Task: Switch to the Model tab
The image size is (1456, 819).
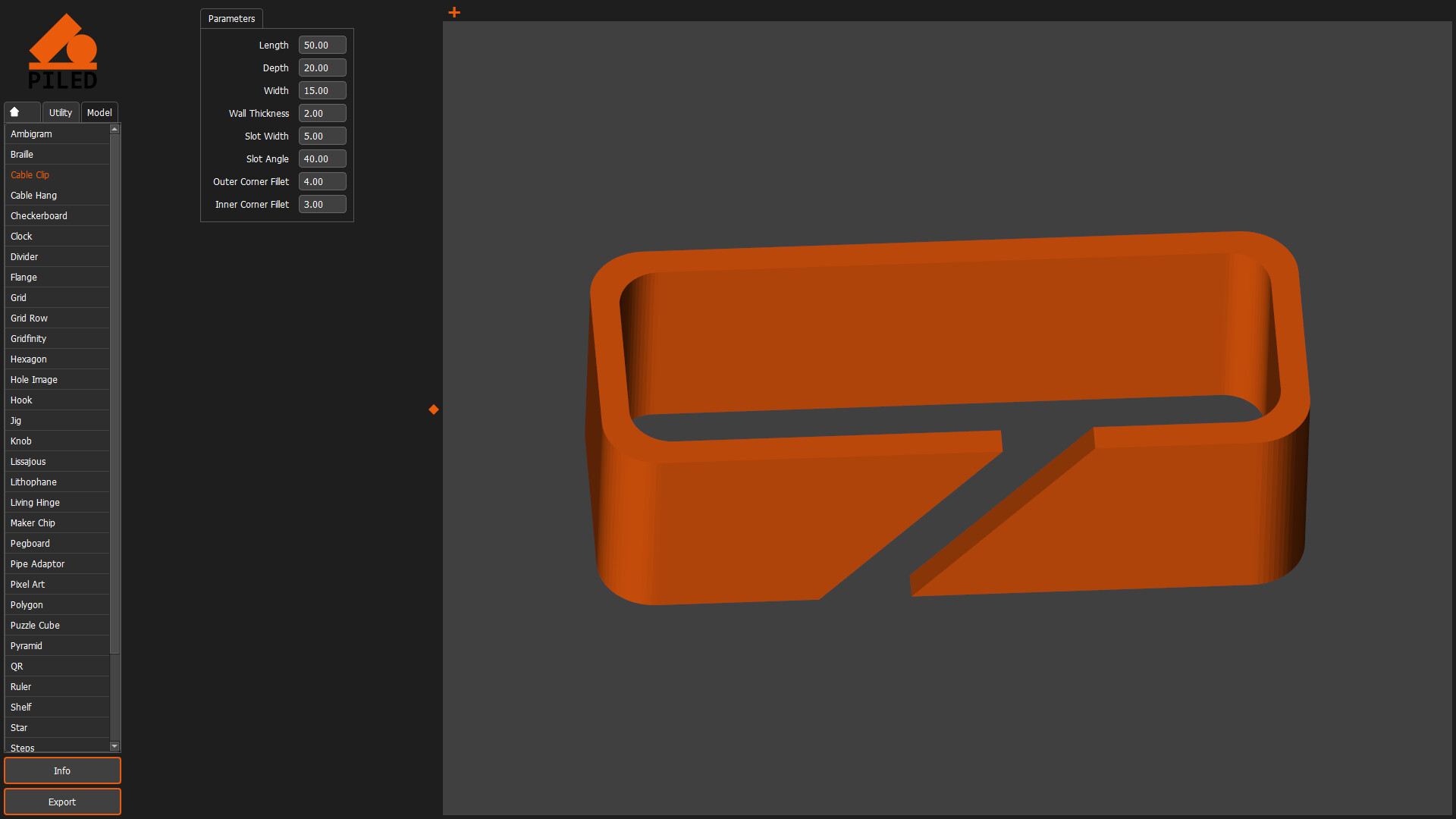Action: [99, 111]
